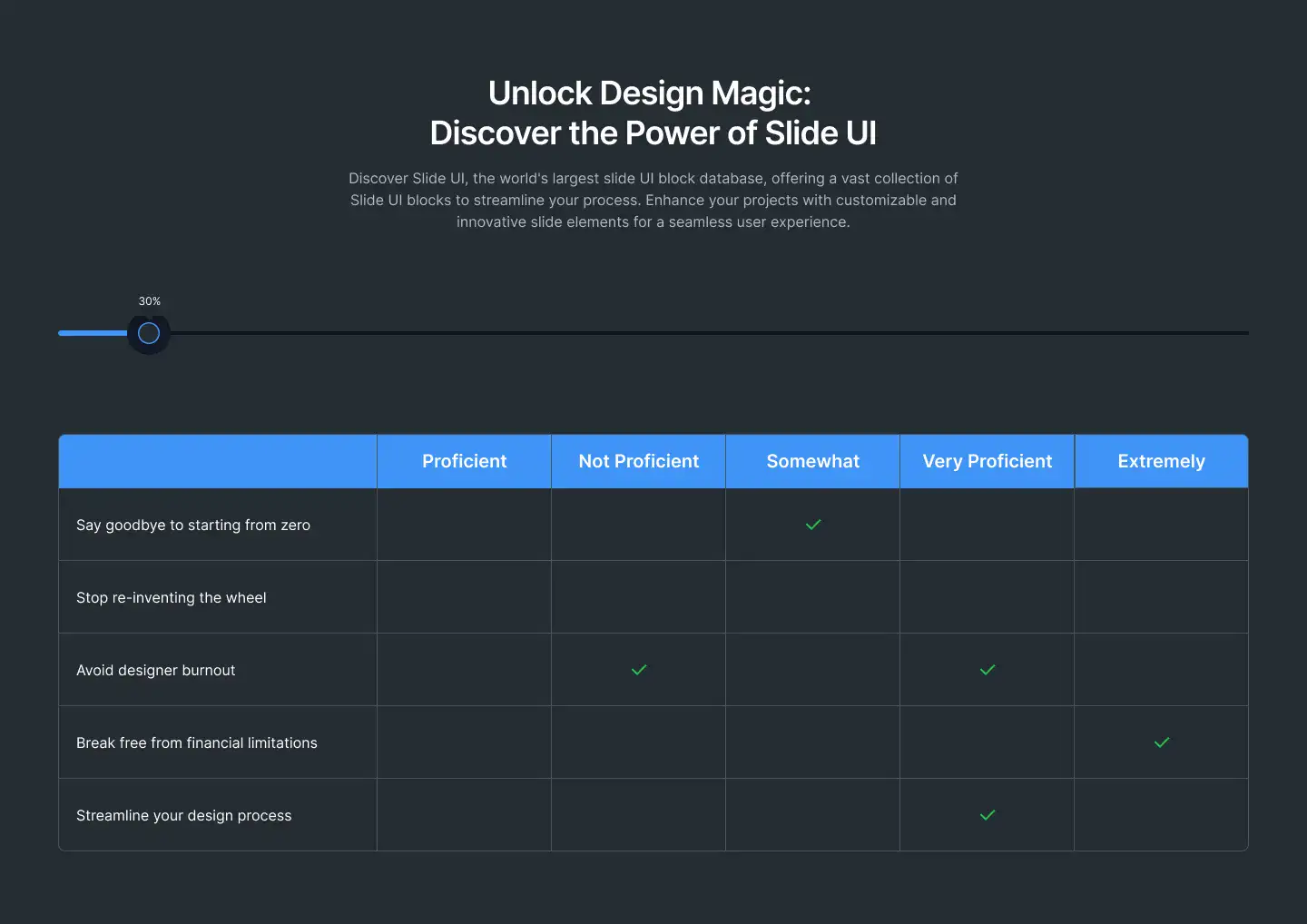This screenshot has height=924, width=1307.
Task: Click the Very Proficient checkmark for Avoid designer burnout
Action: tap(988, 670)
